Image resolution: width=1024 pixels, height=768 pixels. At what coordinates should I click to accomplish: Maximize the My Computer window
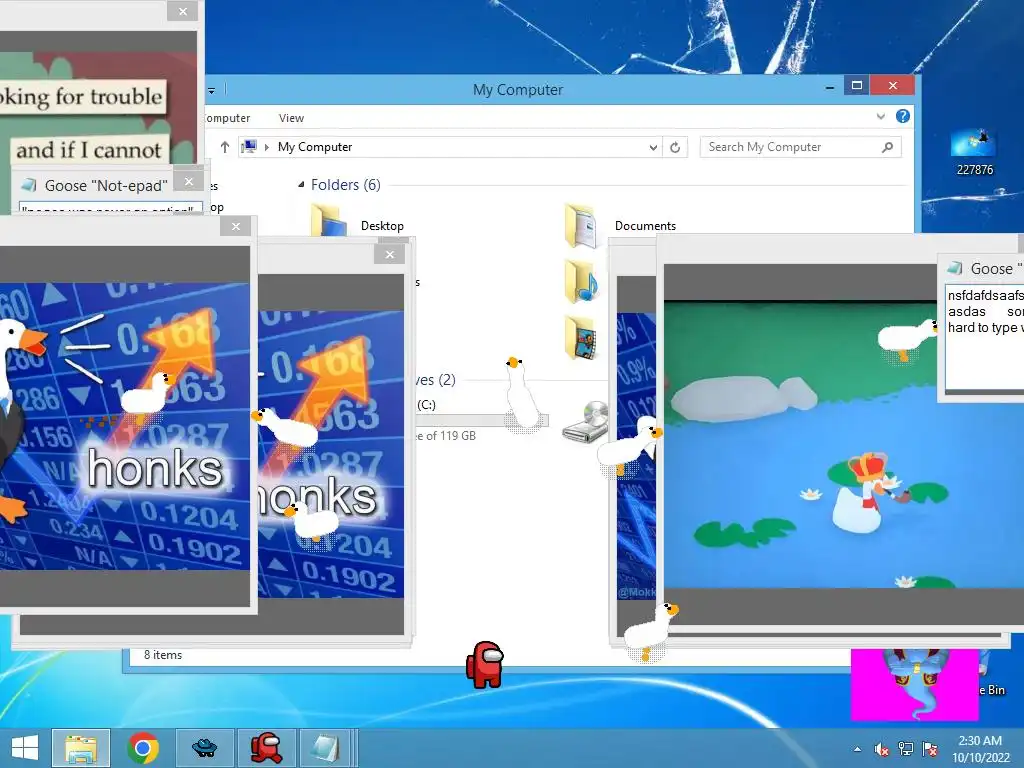(x=857, y=86)
